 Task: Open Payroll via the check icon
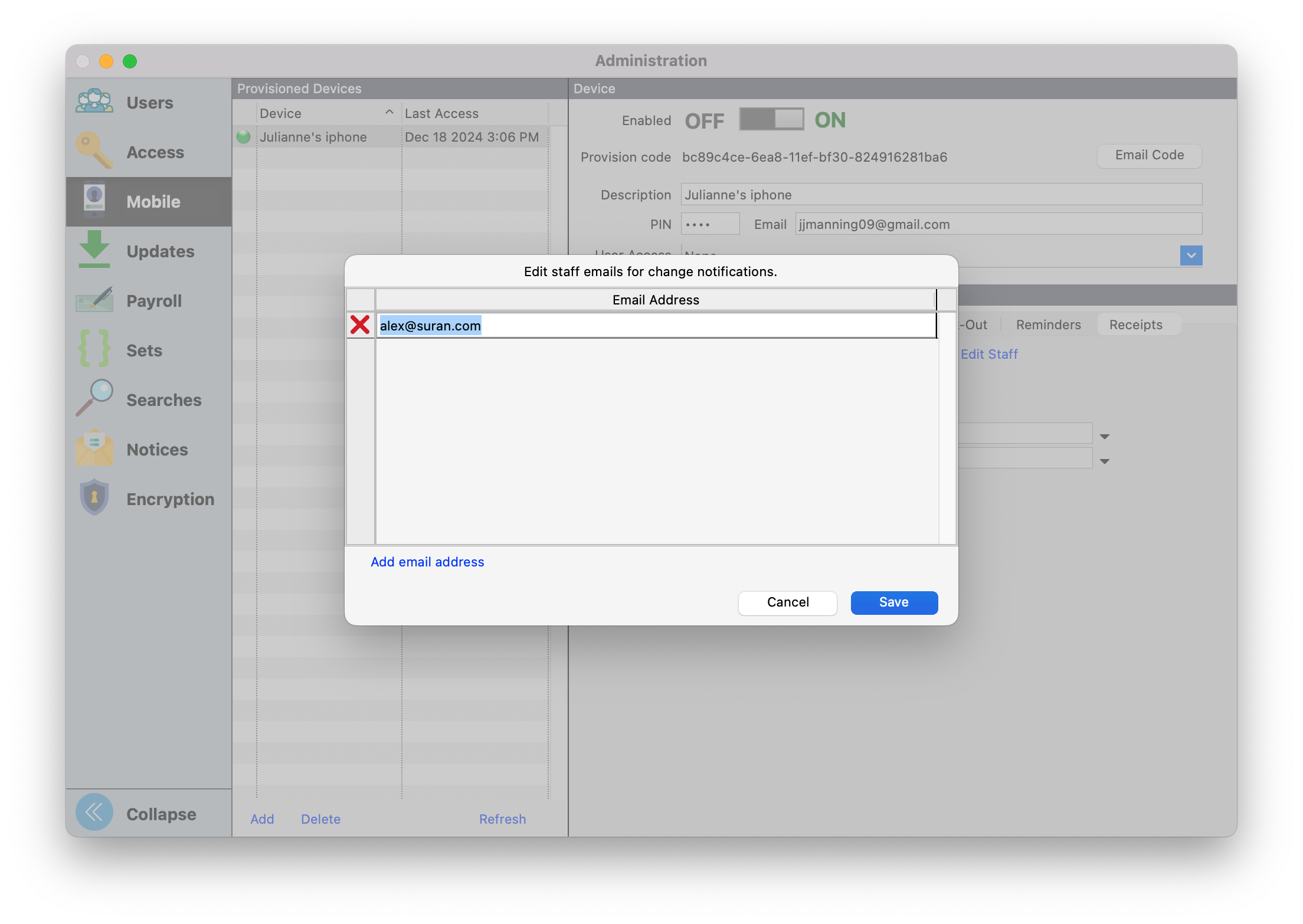[94, 300]
